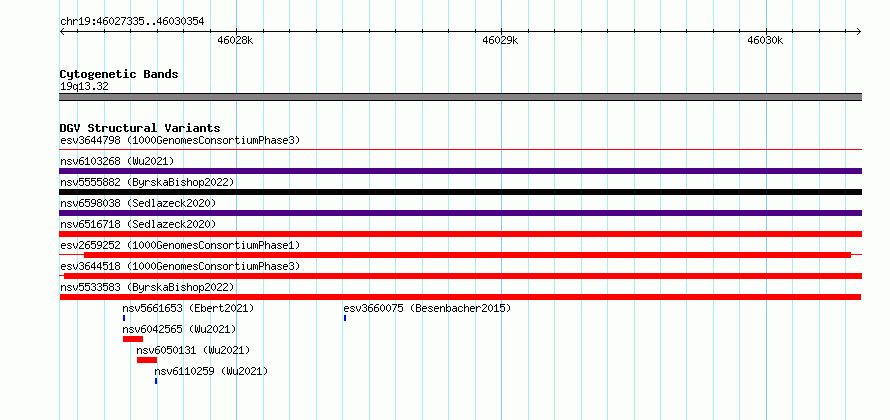Open esv3644518 (1000GenomesConsortiumPhase3) label

click(x=180, y=266)
